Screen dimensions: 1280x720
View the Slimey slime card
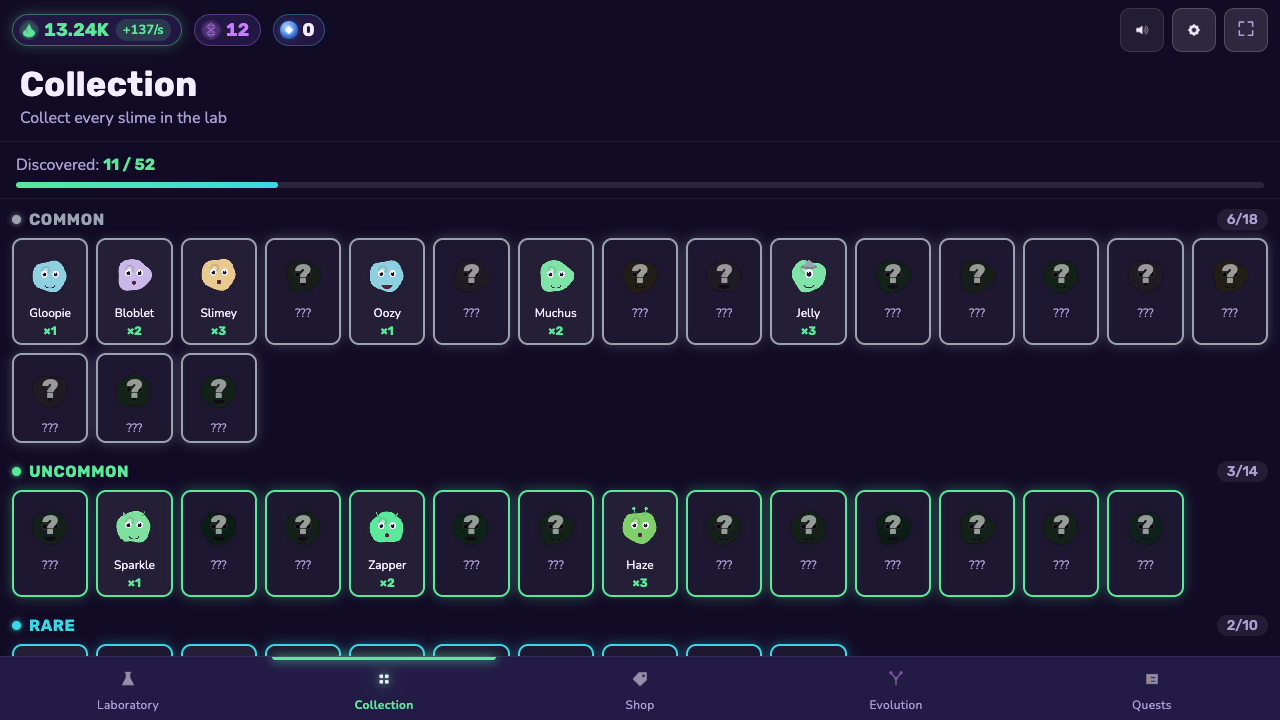click(x=219, y=291)
